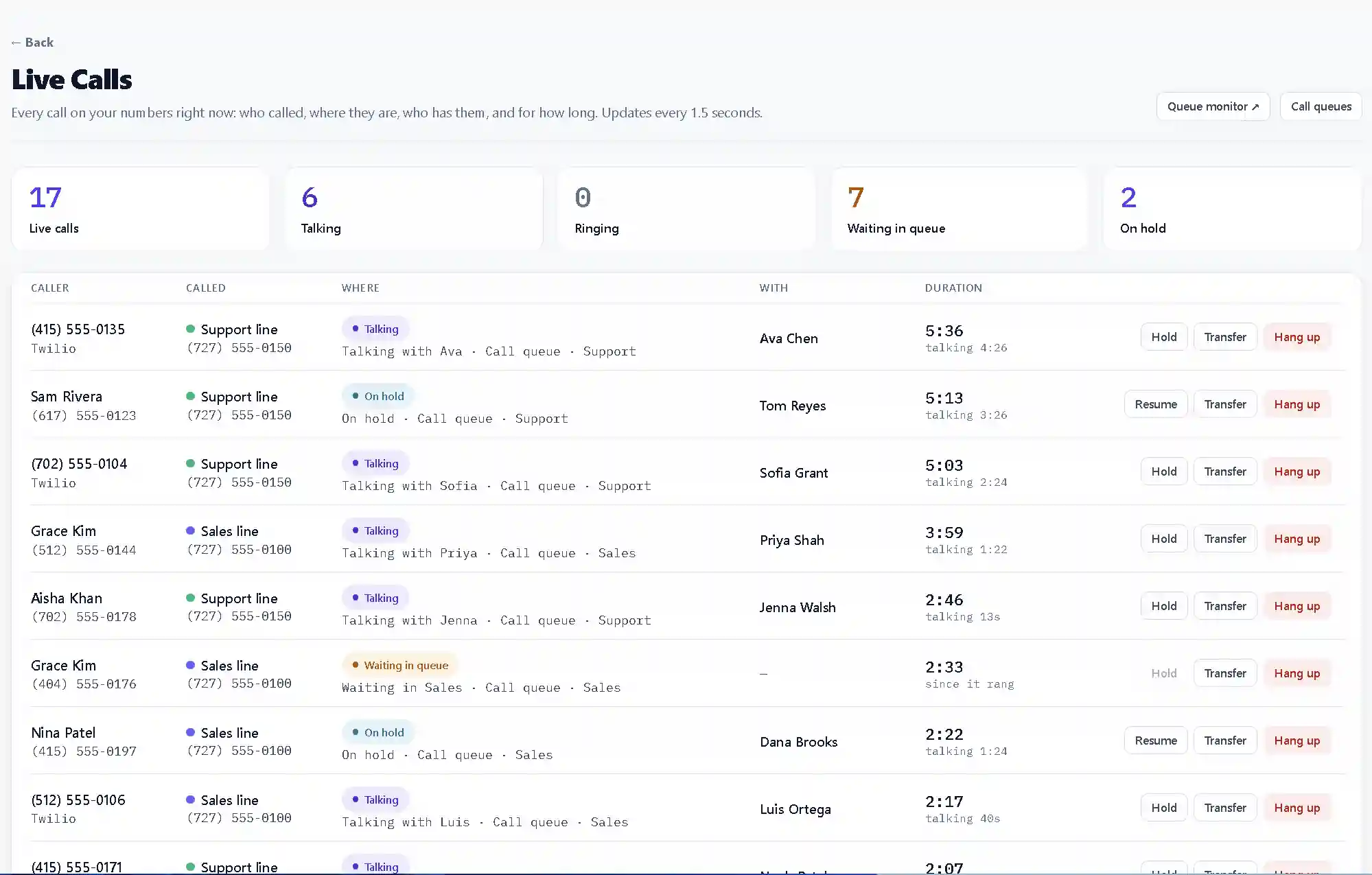Hang up the call with Luis Ortega
This screenshot has height=875, width=1372.
pyautogui.click(x=1297, y=808)
